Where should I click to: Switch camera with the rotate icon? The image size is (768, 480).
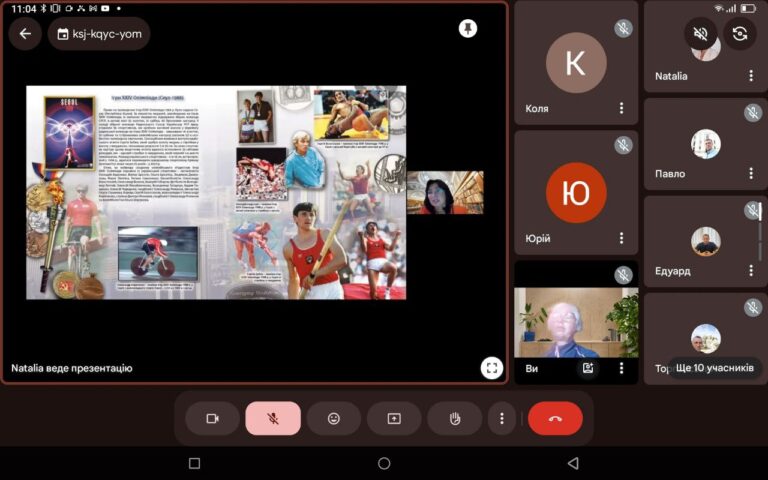[740, 34]
